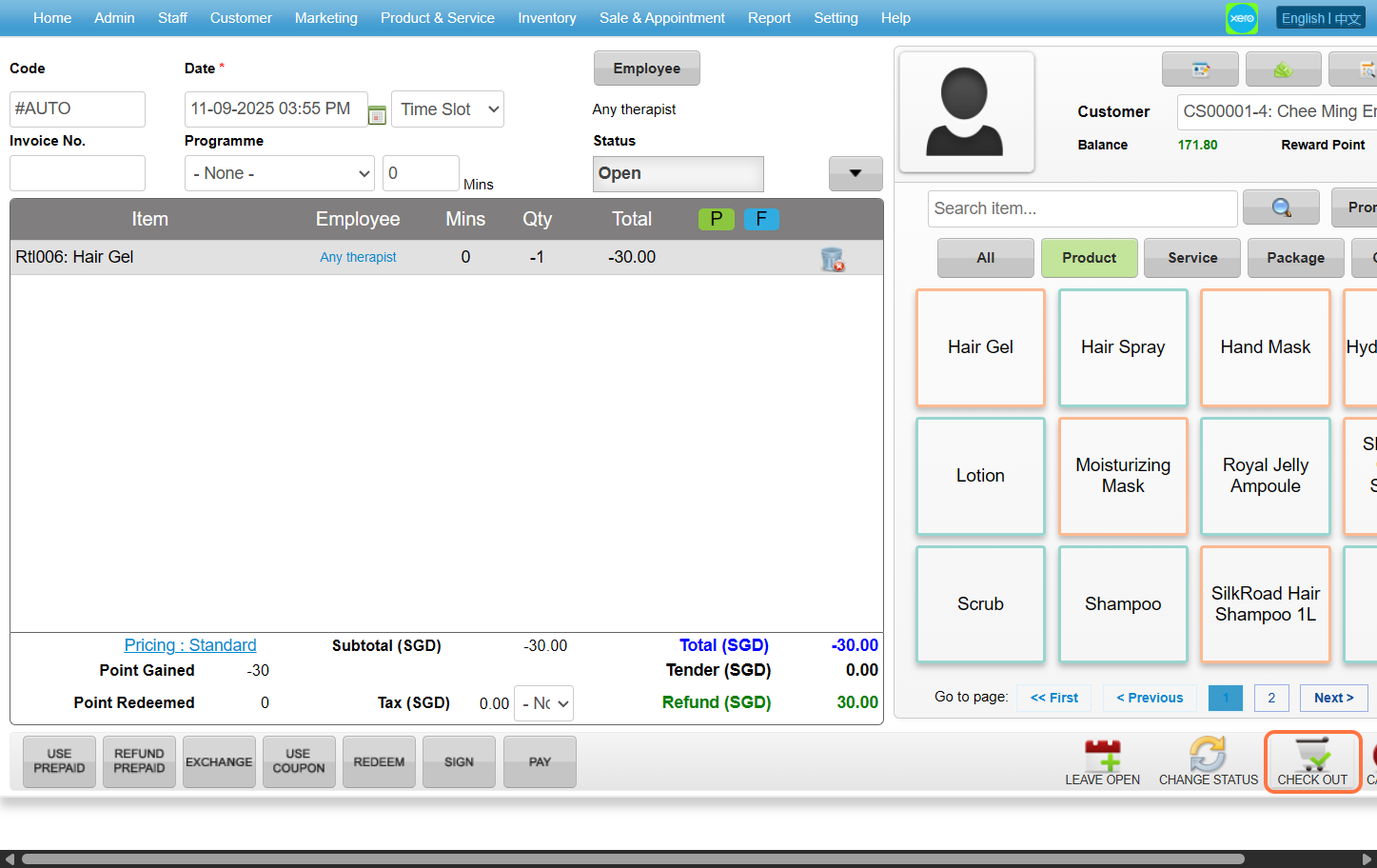
Task: Click the Change Status arrows icon
Action: (x=1208, y=755)
